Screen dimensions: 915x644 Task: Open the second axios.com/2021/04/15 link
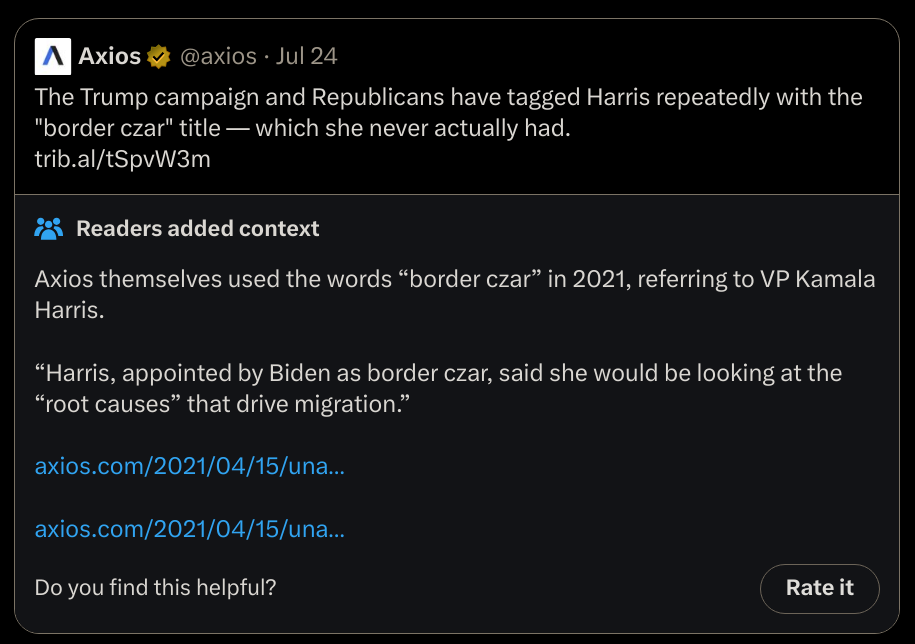tap(189, 528)
